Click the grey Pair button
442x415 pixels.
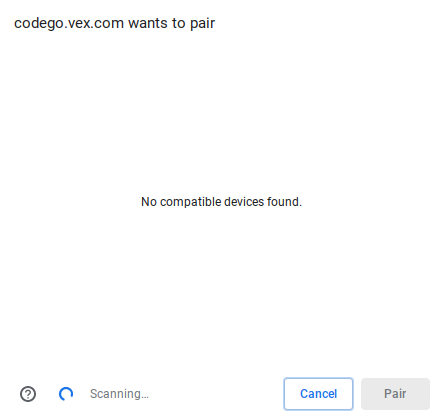pos(395,394)
